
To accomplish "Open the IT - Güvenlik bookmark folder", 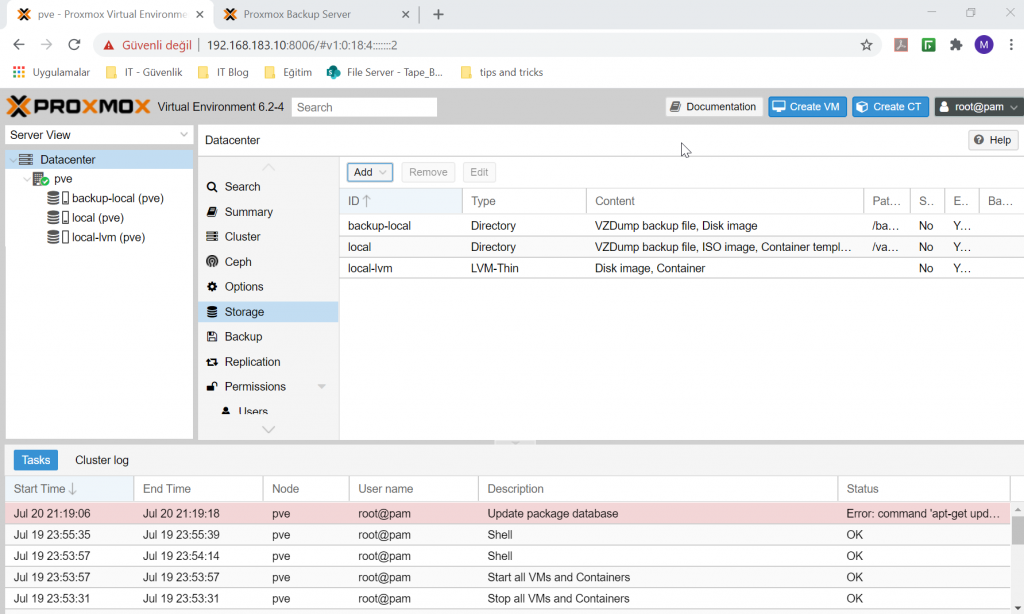I will pos(144,72).
